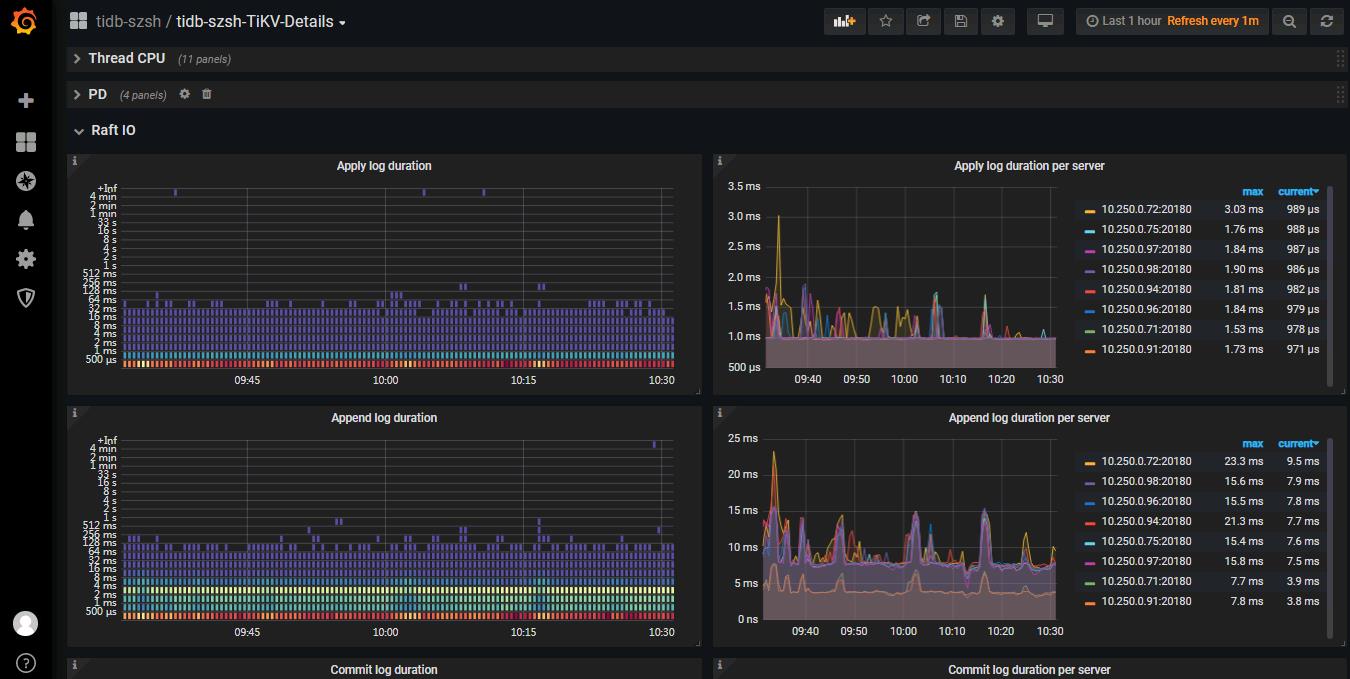
Task: Click the Add panel toolbar button
Action: click(845, 21)
